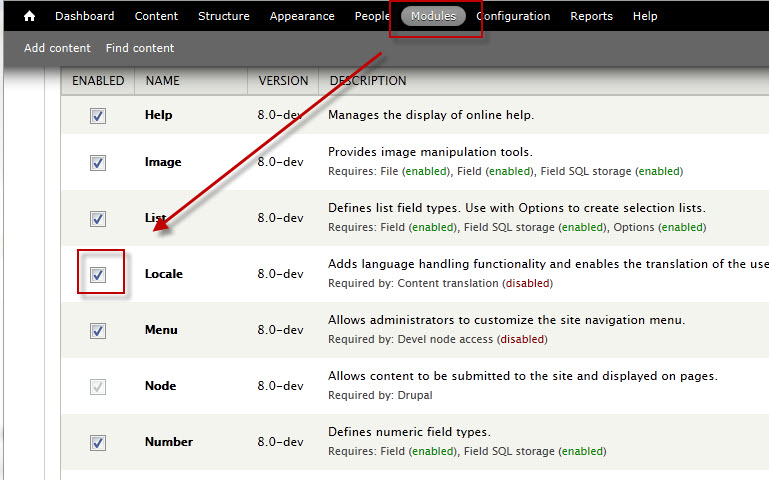Image resolution: width=769 pixels, height=480 pixels.
Task: Click the Find content shortcut link
Action: 140,48
